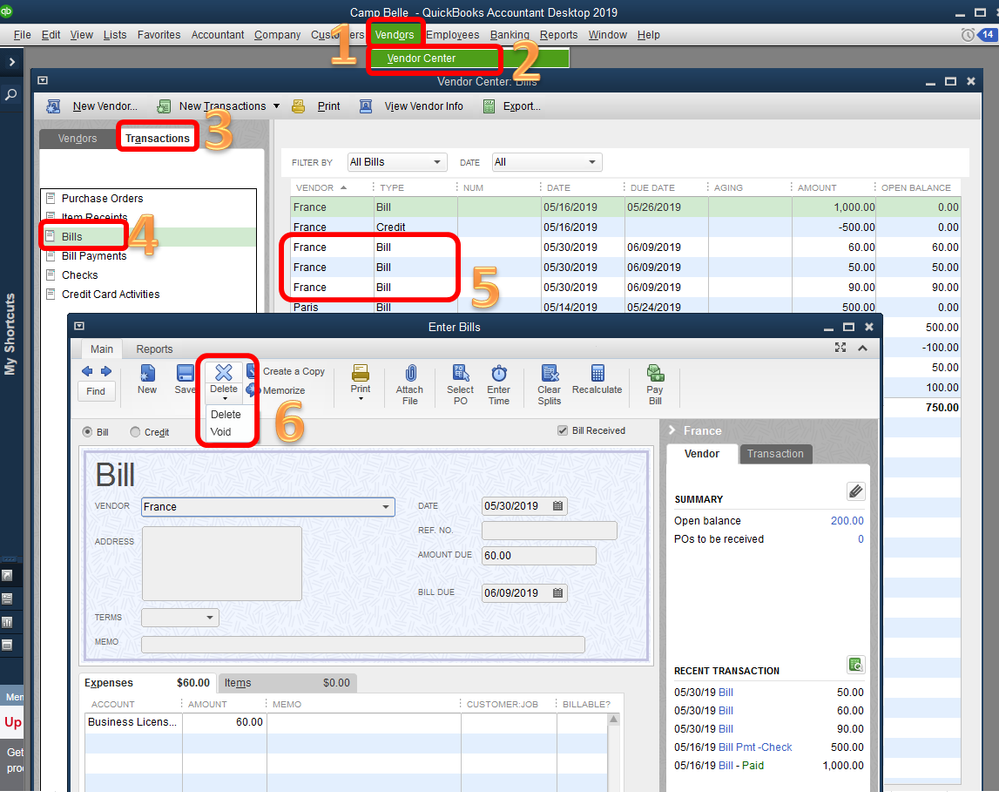Open the TERMS dropdown
This screenshot has width=999, height=792.
(x=180, y=617)
